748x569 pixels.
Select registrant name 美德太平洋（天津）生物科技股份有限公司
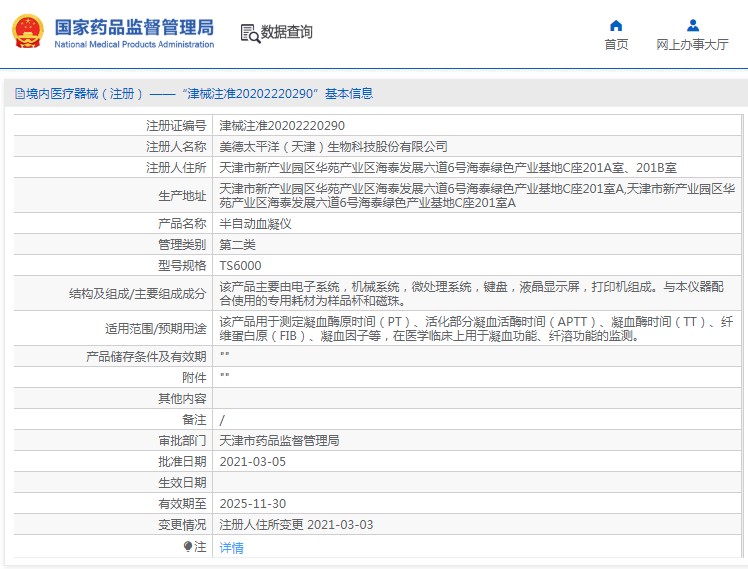tap(333, 146)
